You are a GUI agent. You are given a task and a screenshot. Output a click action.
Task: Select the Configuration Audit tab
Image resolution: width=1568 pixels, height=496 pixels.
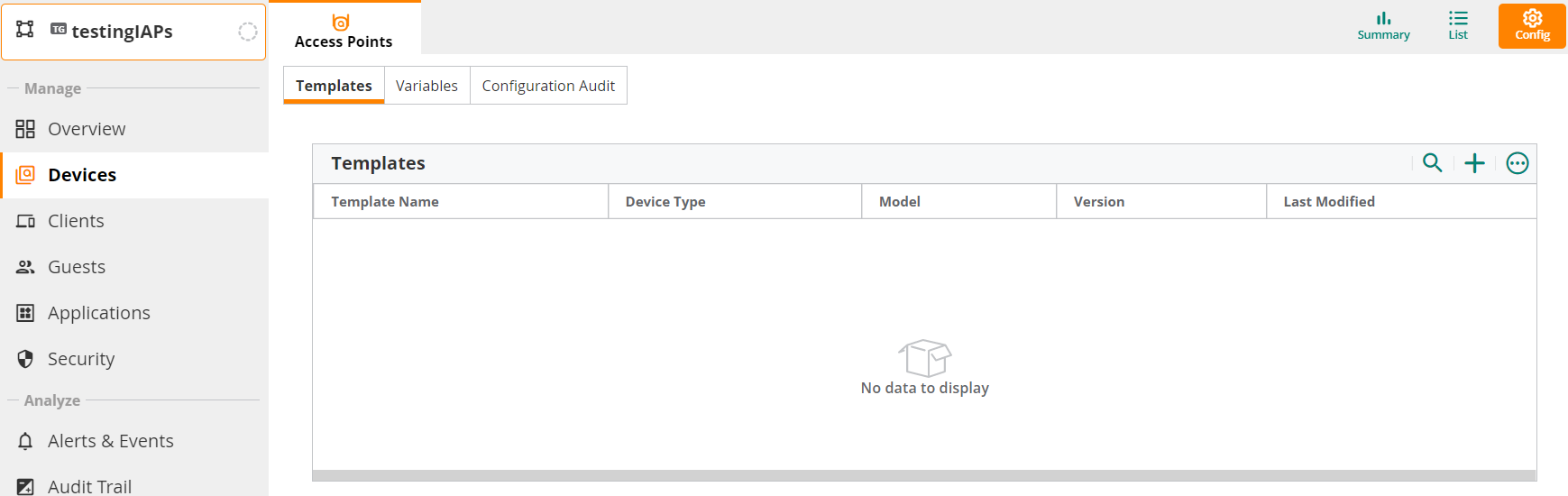pos(548,86)
